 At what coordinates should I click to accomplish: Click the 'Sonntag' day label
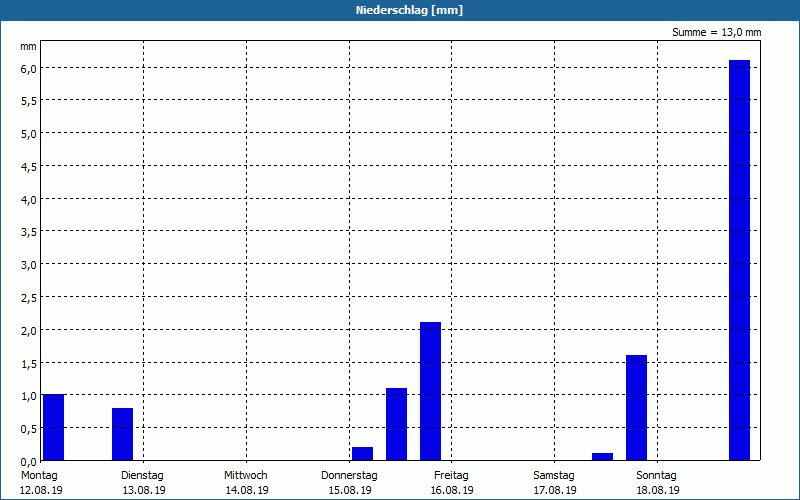pos(656,476)
